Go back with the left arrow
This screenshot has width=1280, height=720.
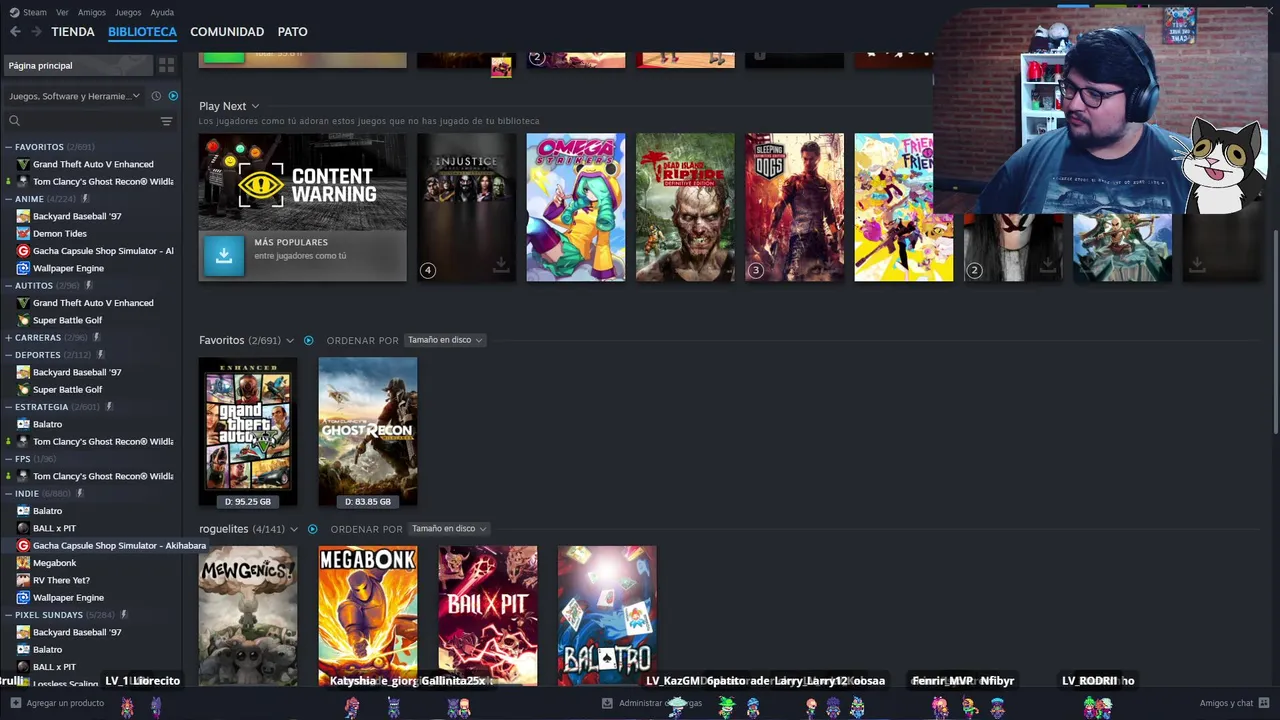[15, 32]
